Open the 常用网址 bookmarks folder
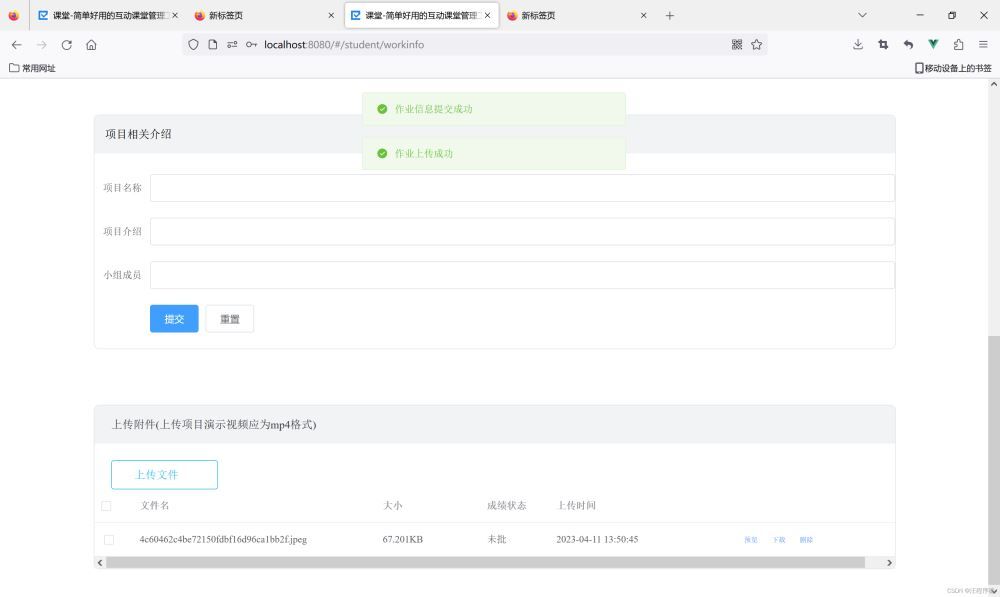The width and height of the screenshot is (1000, 597). pyautogui.click(x=32, y=68)
